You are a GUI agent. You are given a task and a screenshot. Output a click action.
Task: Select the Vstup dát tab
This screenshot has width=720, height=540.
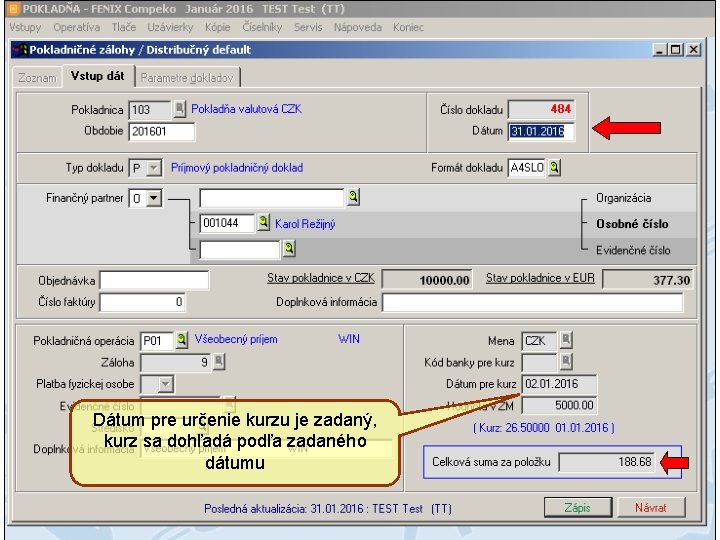pyautogui.click(x=98, y=76)
